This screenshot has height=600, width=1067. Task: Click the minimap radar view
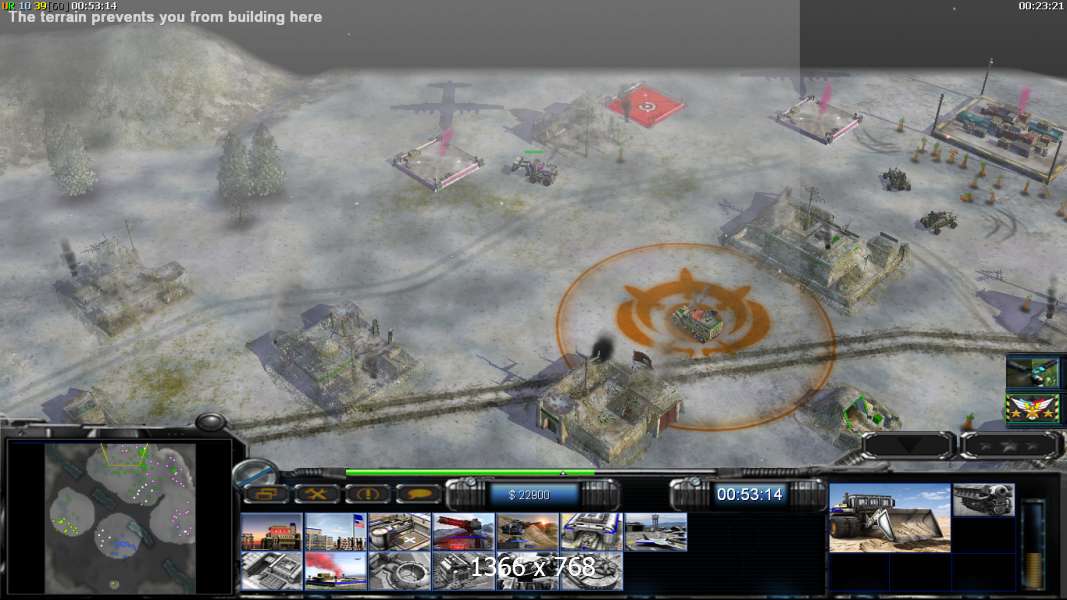coord(120,518)
